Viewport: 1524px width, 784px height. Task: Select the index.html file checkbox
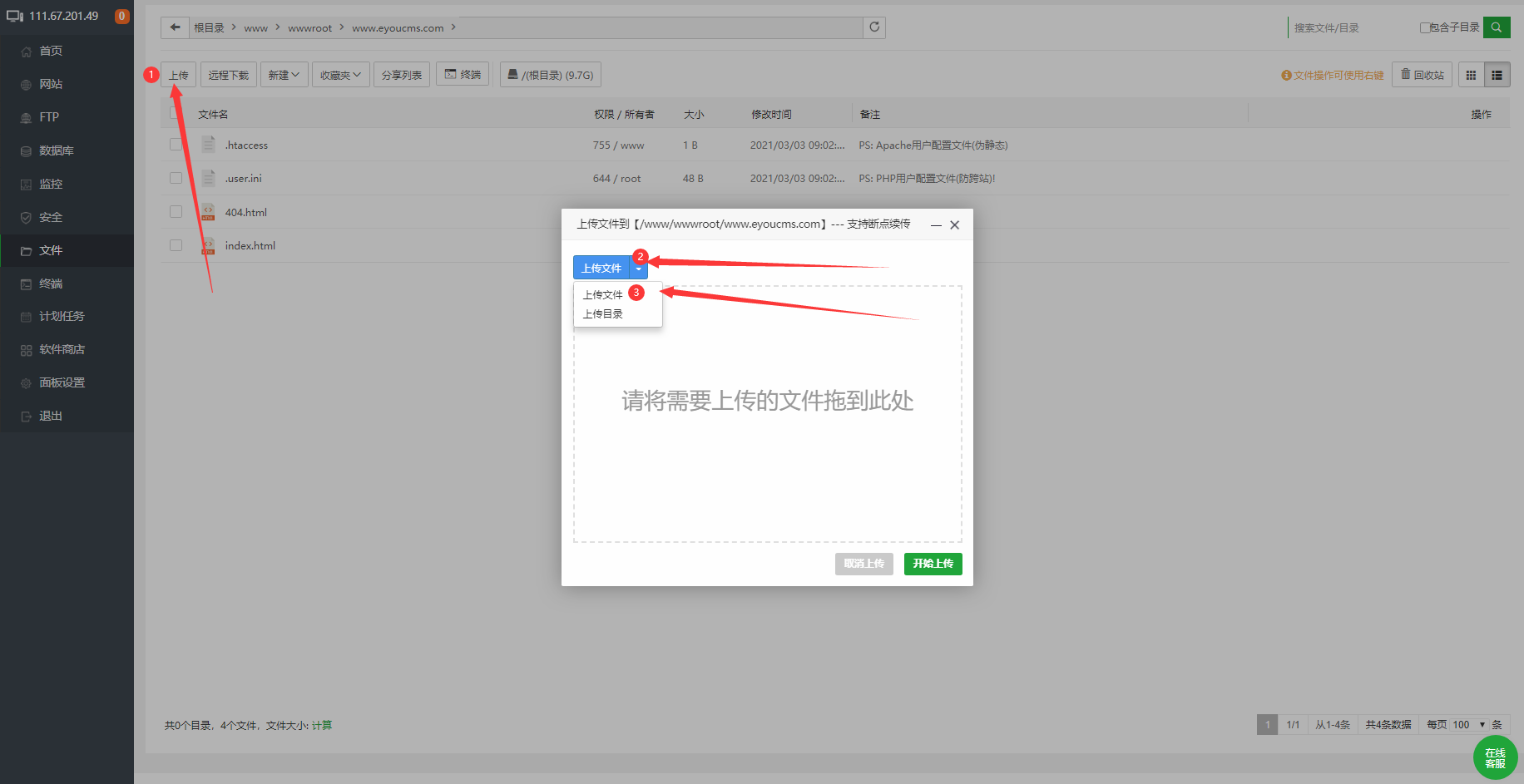(x=176, y=245)
